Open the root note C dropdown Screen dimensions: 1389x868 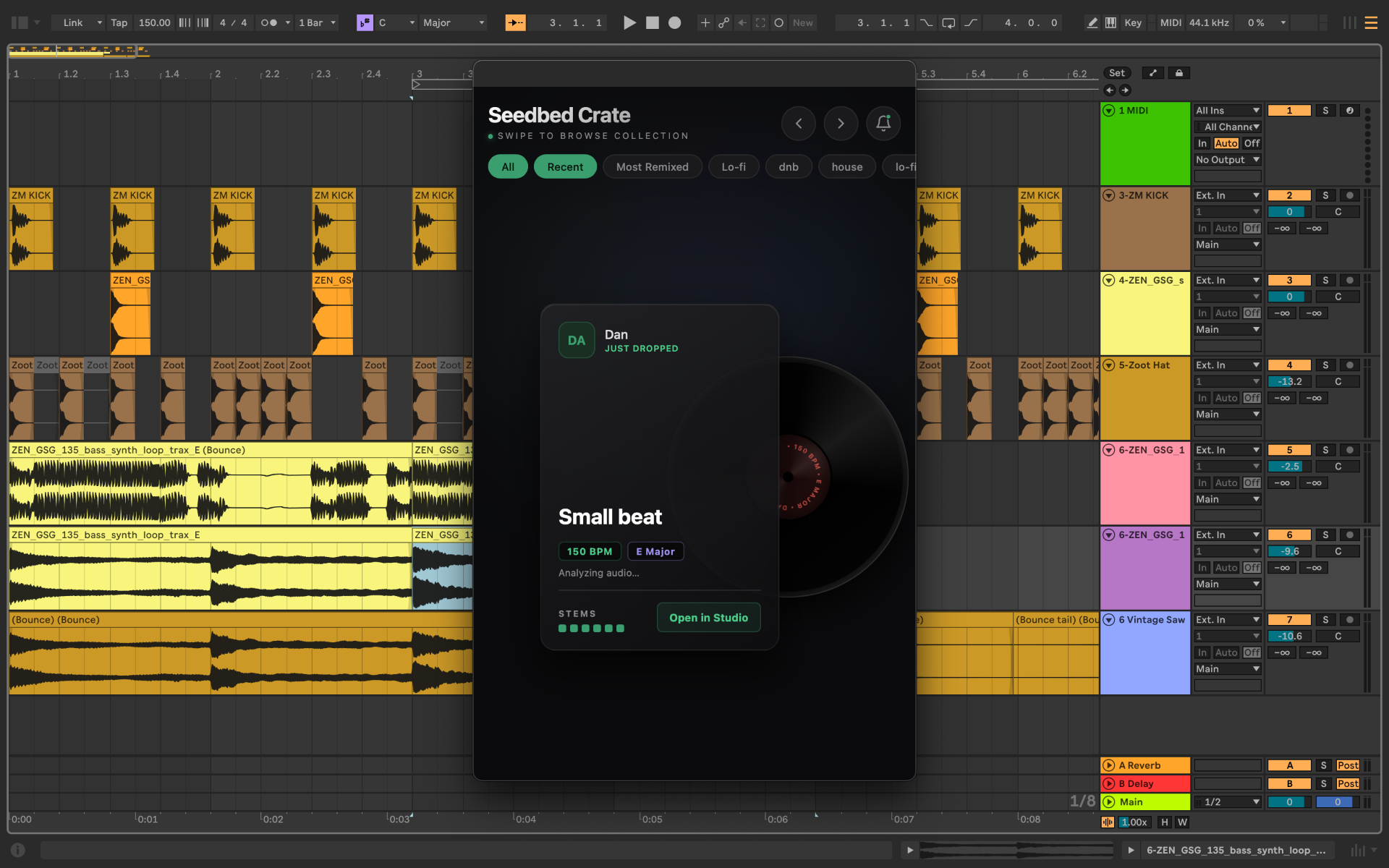pos(396,22)
